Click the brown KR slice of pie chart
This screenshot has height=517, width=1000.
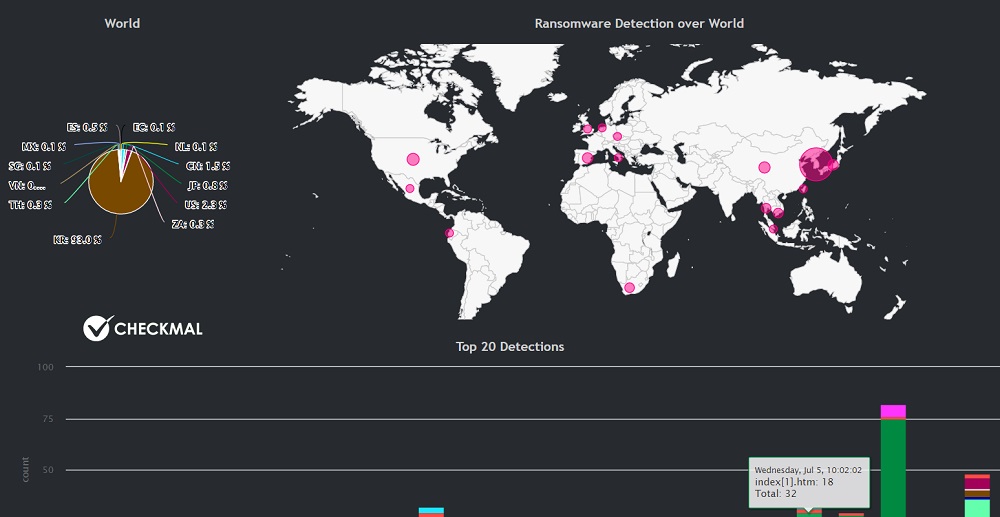click(120, 185)
